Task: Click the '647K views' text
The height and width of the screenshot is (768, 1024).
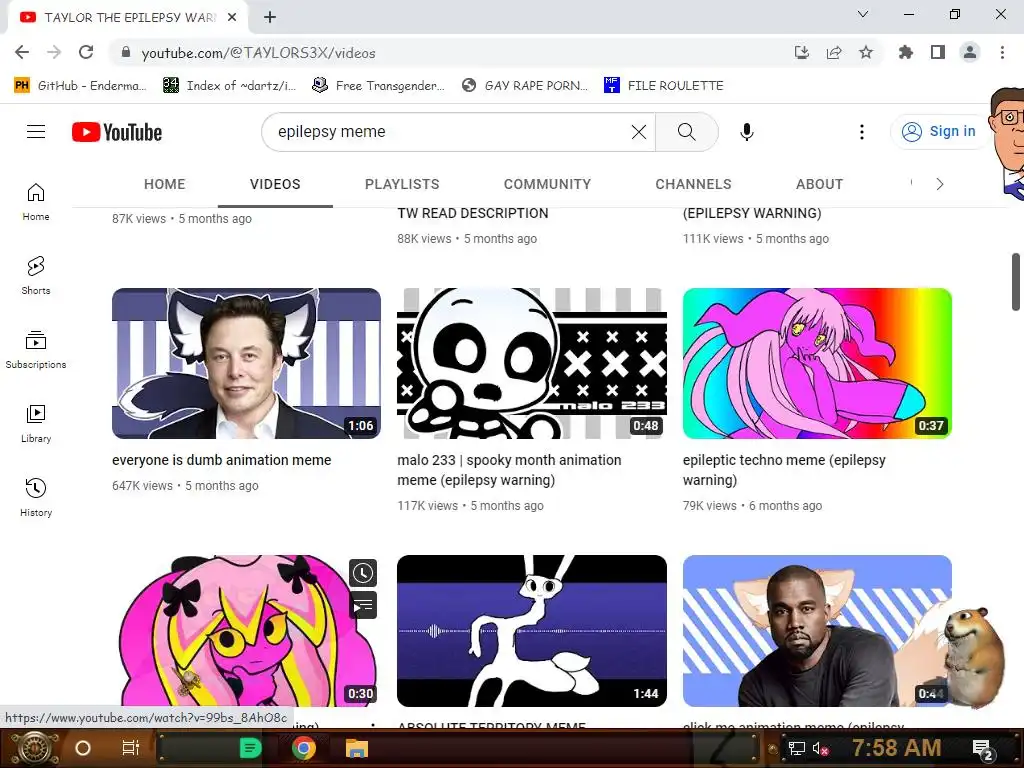Action: [142, 486]
